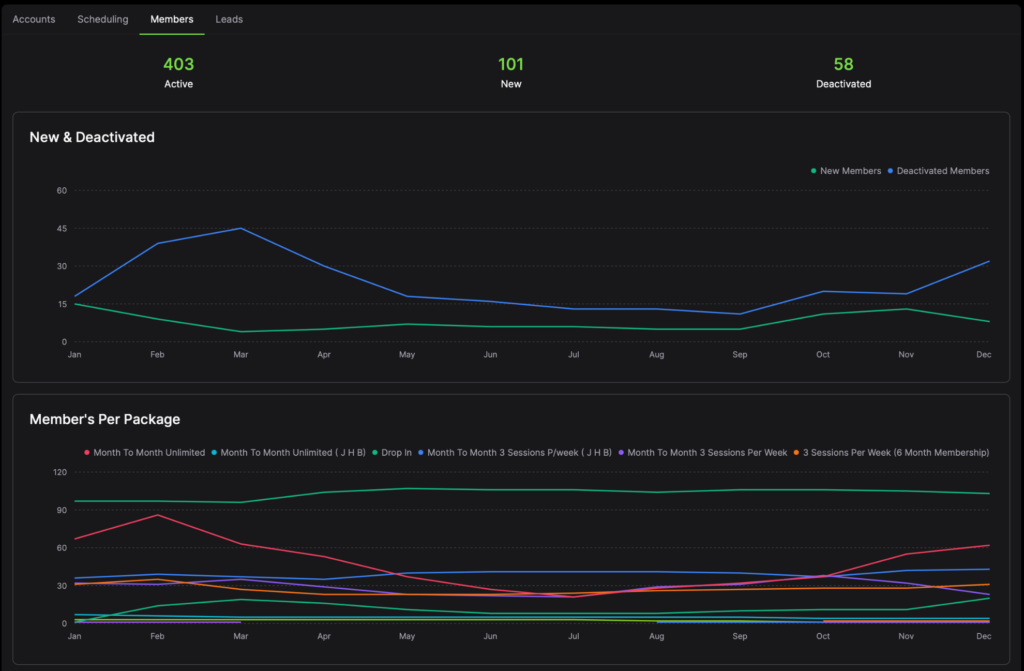Click the 403 Active members stat

click(178, 72)
